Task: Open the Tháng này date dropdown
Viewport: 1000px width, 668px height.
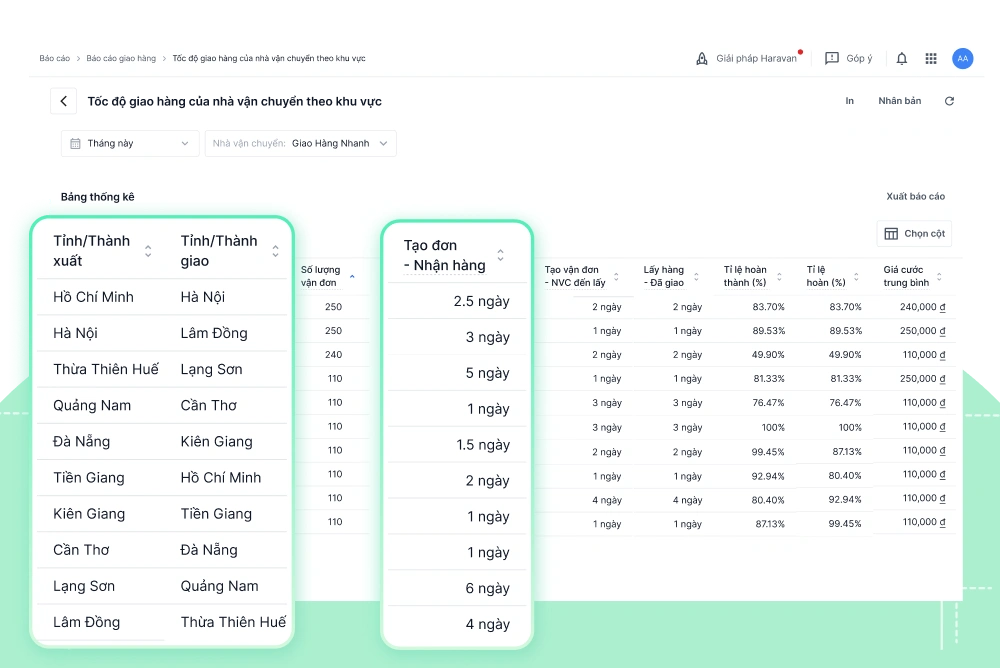Action: point(130,144)
